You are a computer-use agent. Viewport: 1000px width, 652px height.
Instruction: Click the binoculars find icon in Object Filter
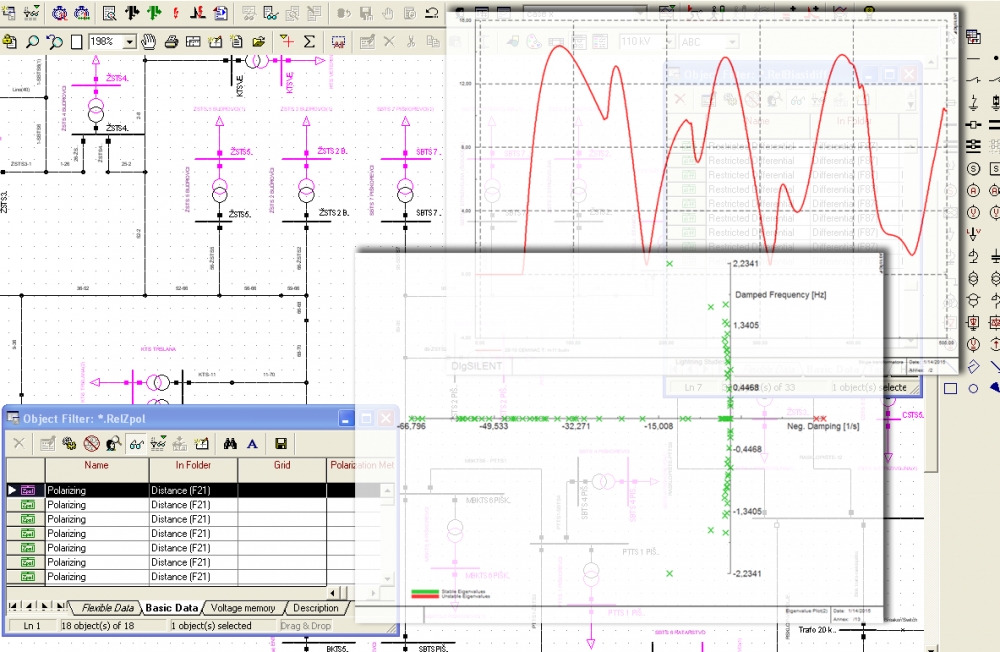coord(230,444)
